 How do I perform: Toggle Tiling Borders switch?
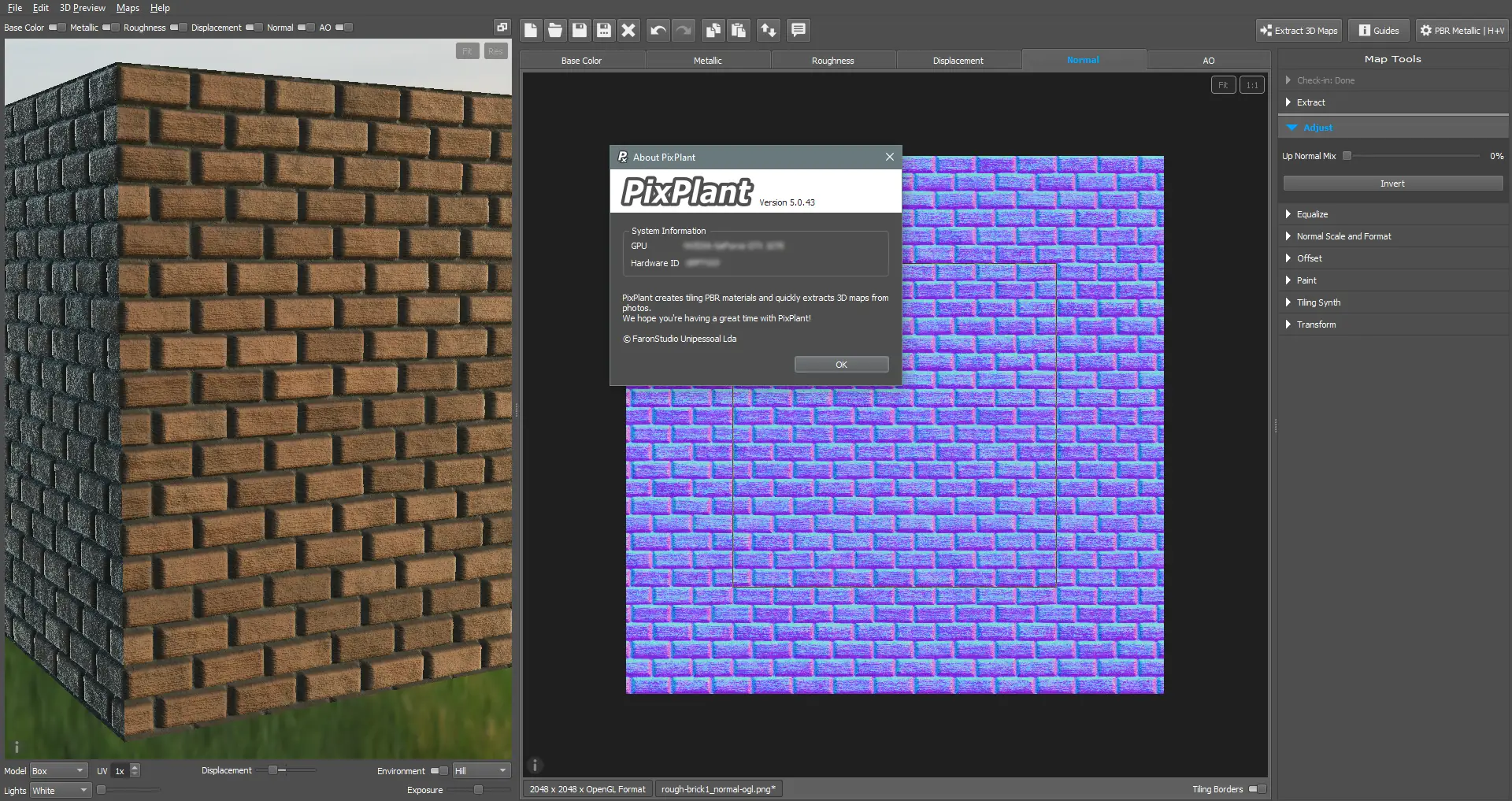[1258, 789]
